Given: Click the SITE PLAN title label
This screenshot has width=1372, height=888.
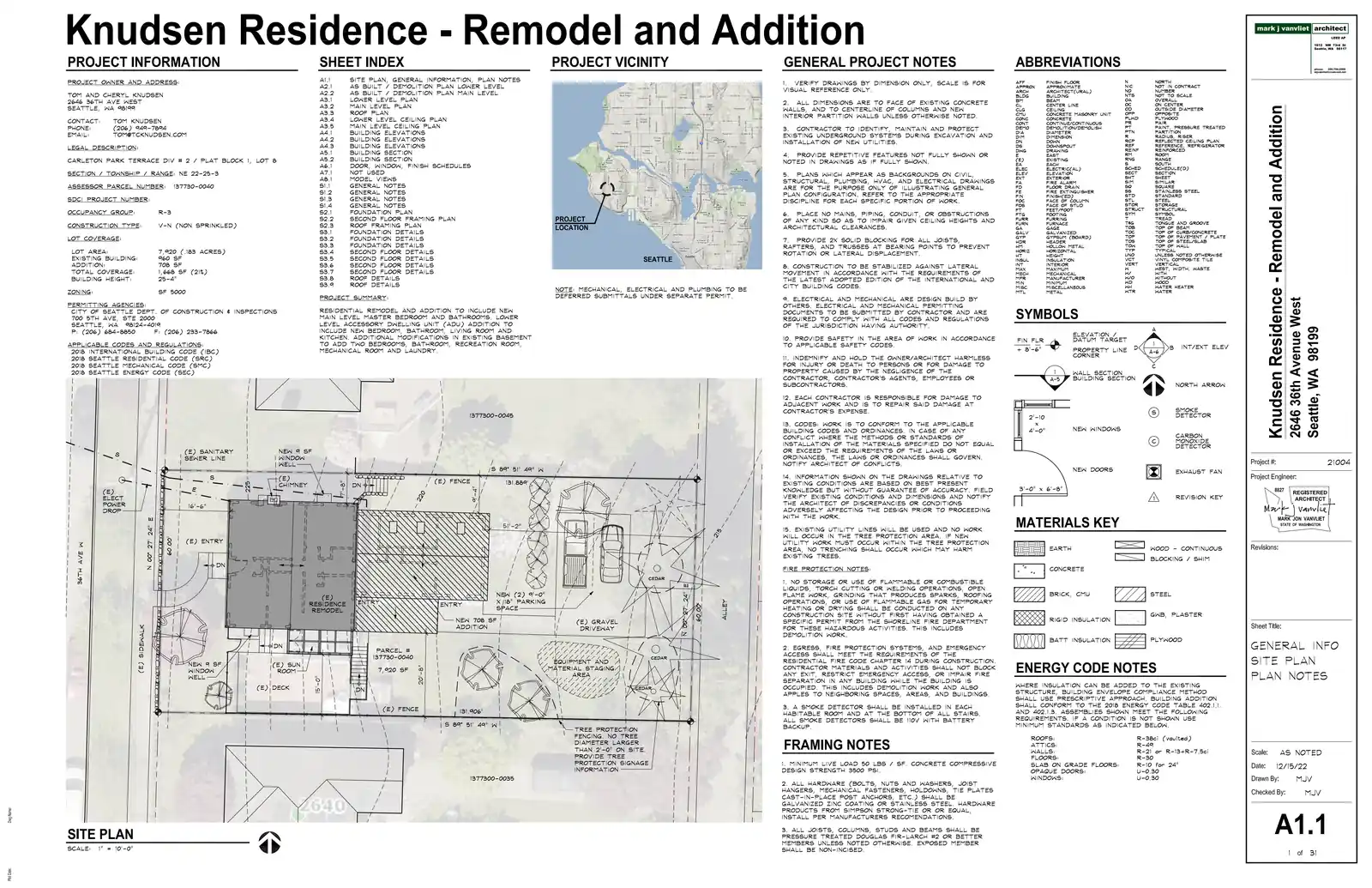Looking at the screenshot, I should (x=100, y=834).
